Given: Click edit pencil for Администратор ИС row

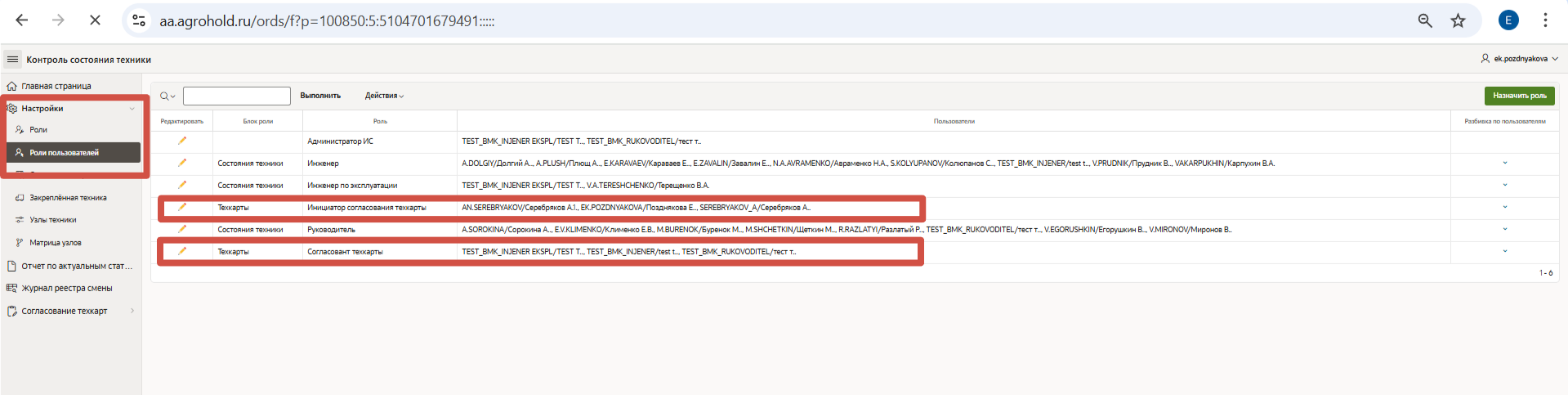Looking at the screenshot, I should 182,141.
